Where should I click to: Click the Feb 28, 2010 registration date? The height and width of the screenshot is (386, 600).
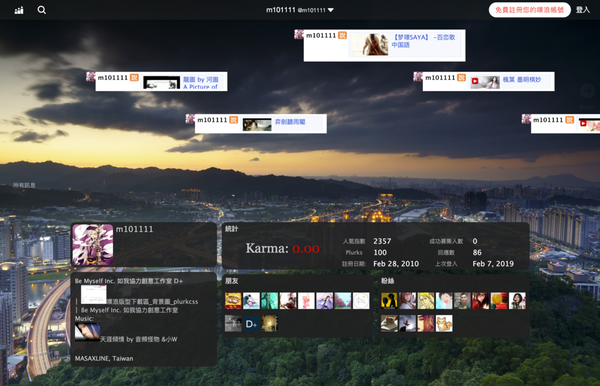(396, 264)
